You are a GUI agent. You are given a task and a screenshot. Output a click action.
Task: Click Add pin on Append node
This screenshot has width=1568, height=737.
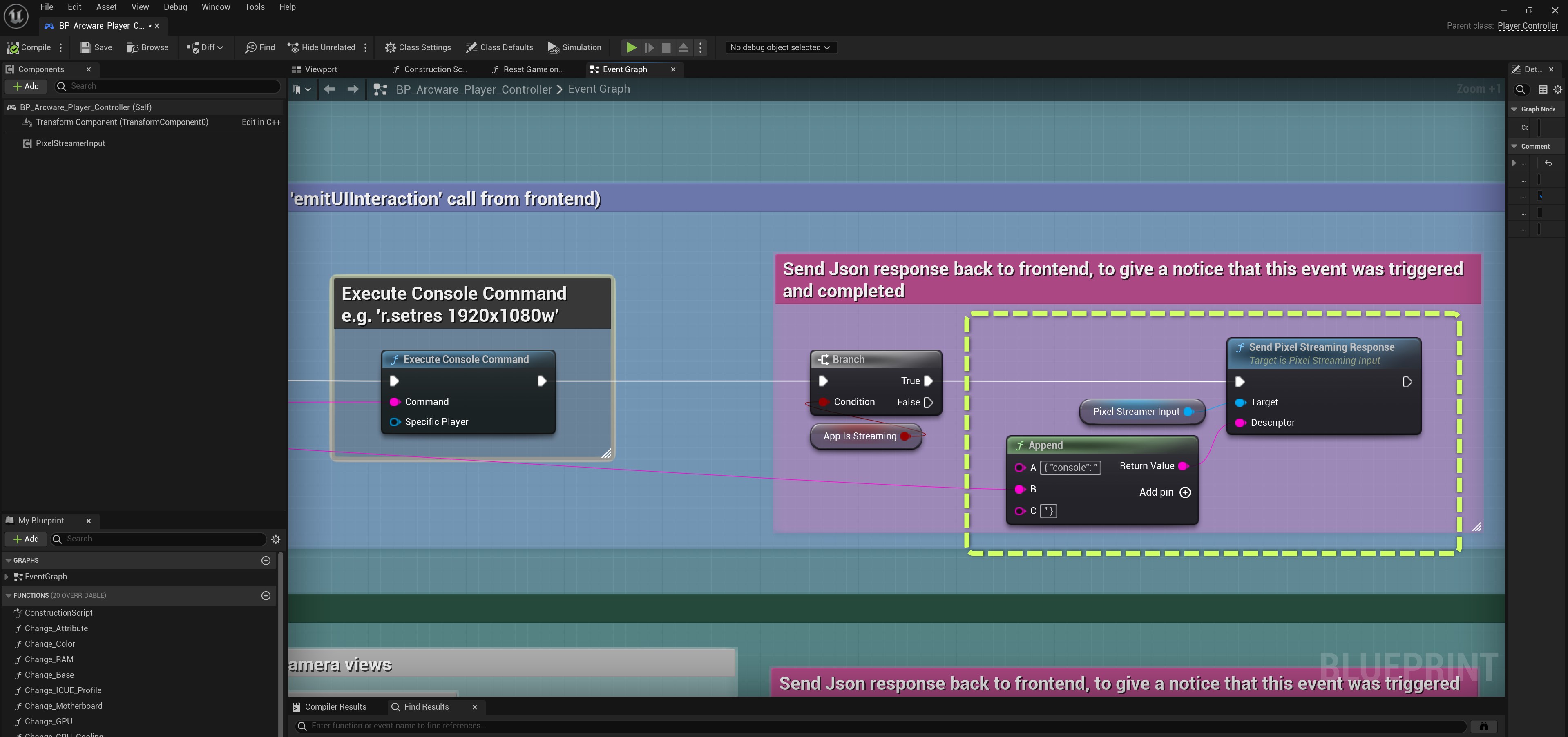click(1184, 492)
